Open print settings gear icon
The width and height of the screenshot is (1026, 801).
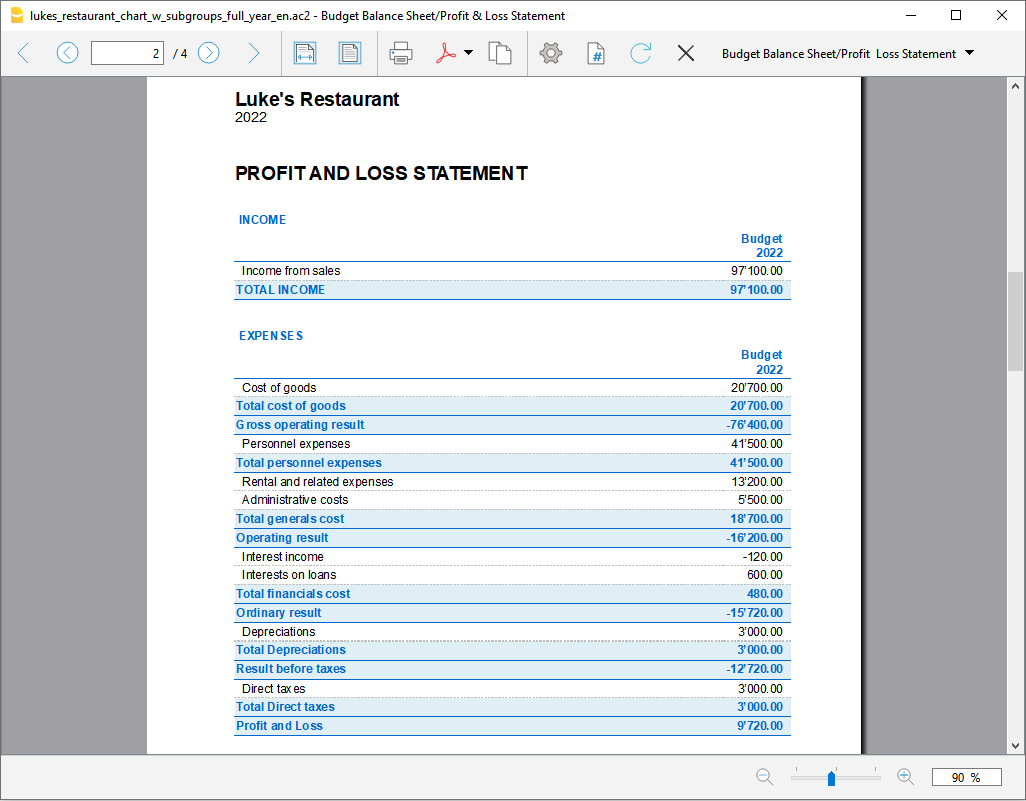[x=551, y=53]
